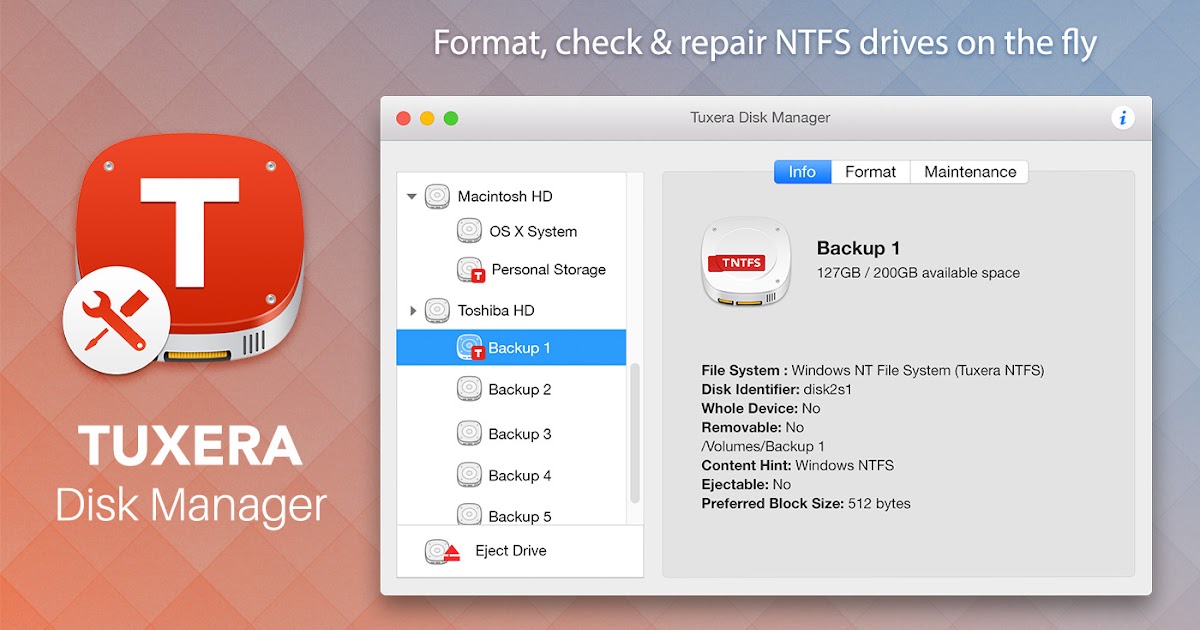
Task: Click the Eject Drive icon
Action: coord(441,551)
